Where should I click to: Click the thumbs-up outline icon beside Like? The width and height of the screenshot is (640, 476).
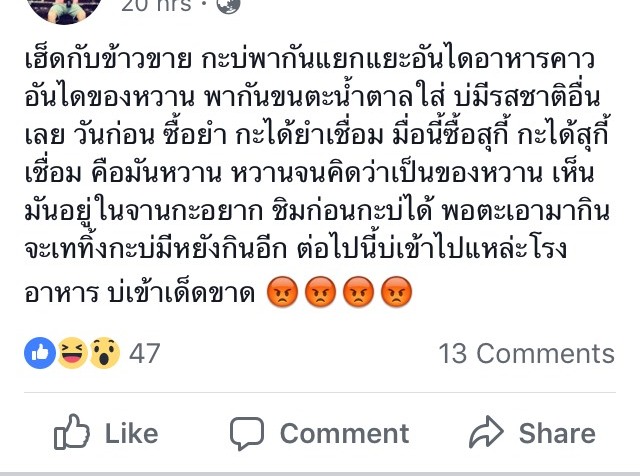pos(72,432)
